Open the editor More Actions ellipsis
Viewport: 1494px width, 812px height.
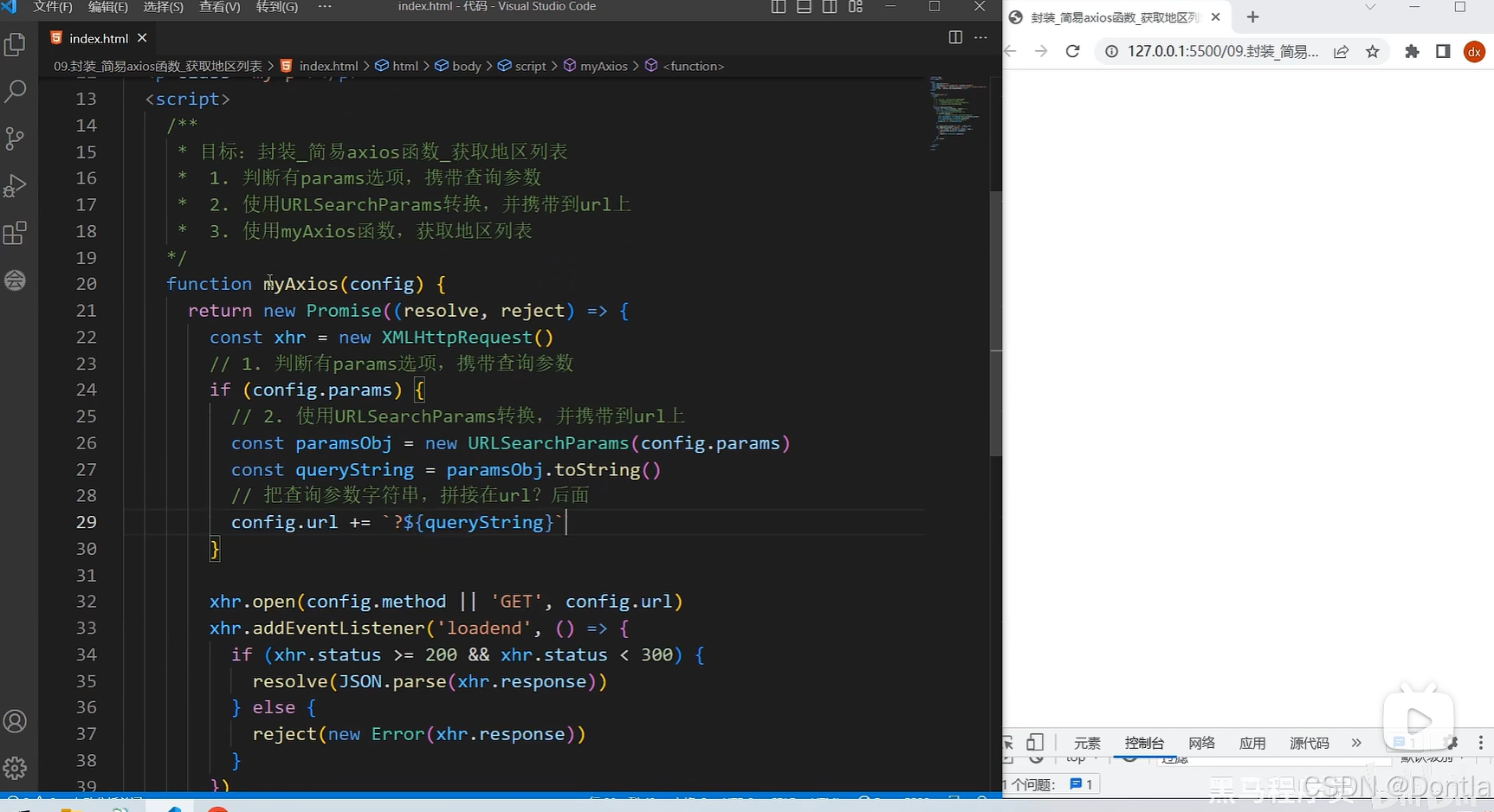pyautogui.click(x=980, y=37)
